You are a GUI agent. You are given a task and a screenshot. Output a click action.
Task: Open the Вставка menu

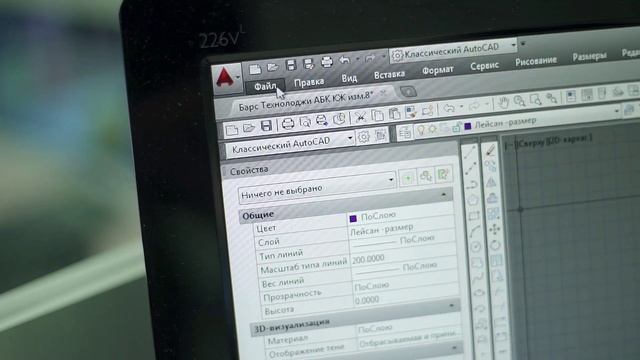coord(389,74)
